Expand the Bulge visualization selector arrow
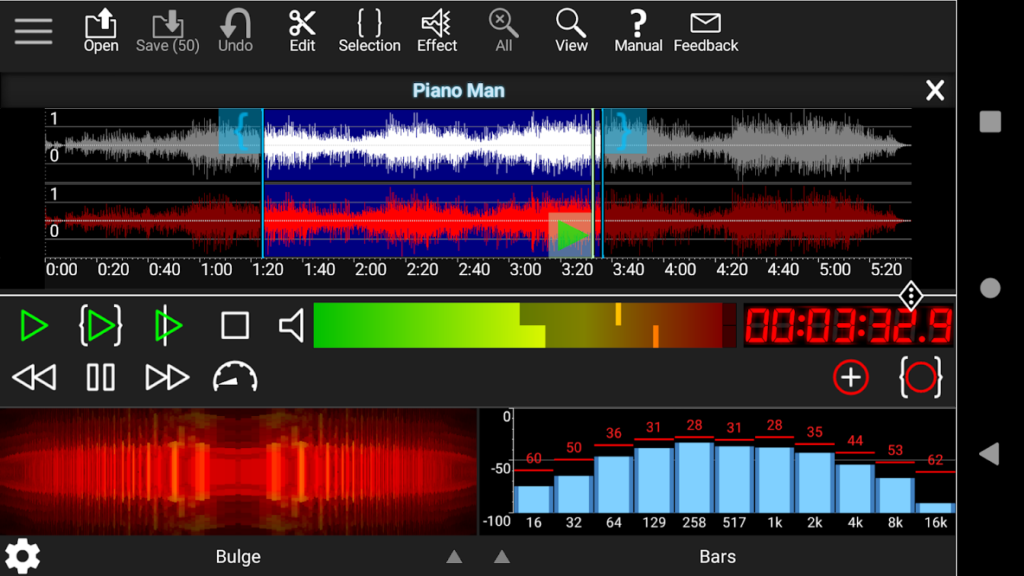1024x576 pixels. [454, 557]
